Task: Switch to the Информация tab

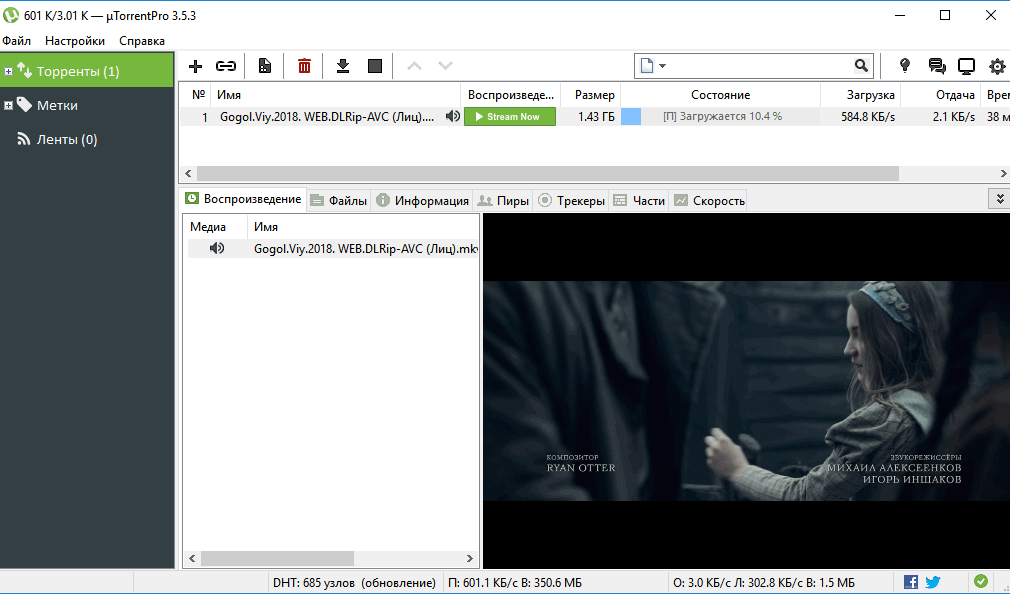Action: coord(423,200)
